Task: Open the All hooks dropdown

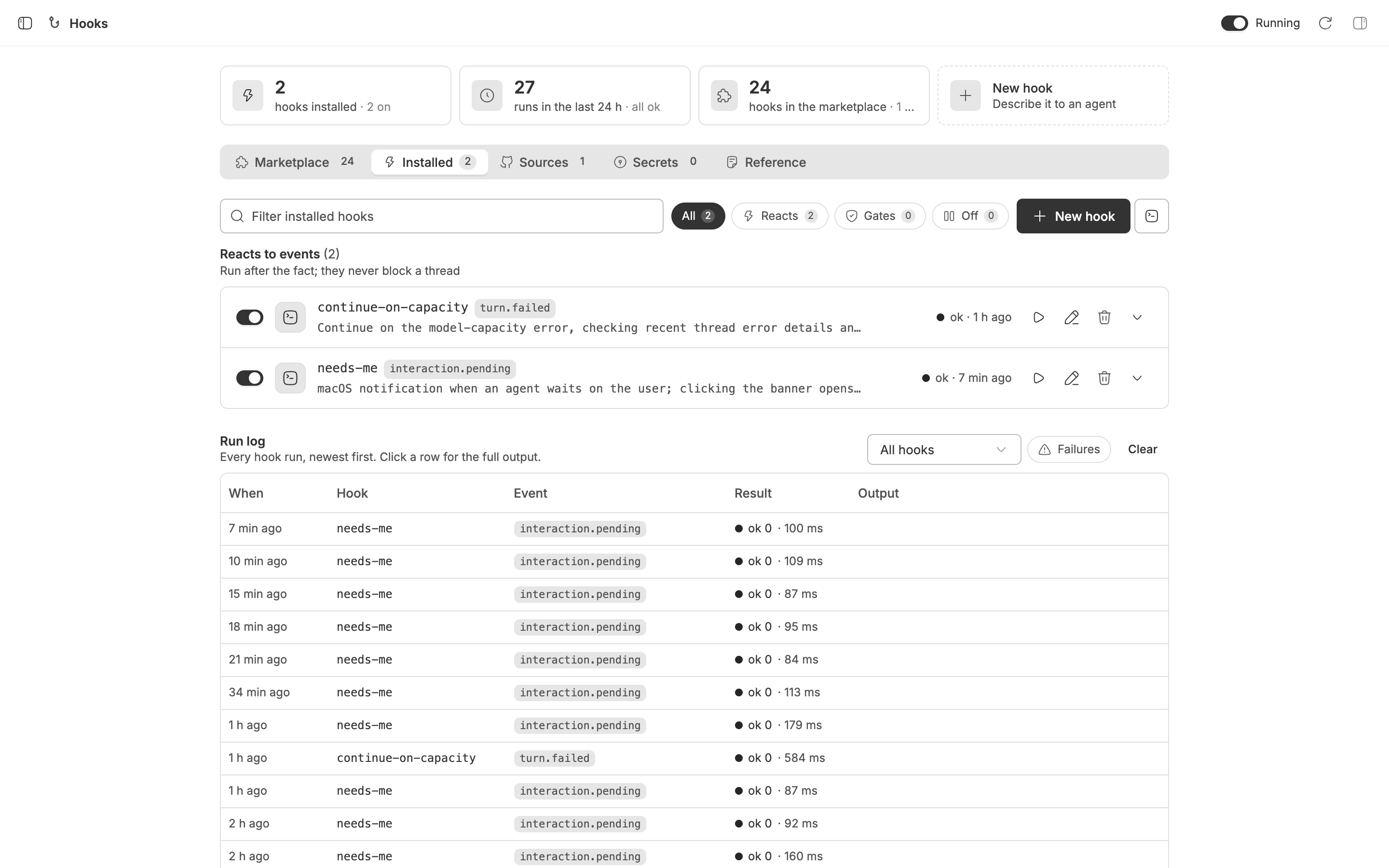Action: [943, 449]
